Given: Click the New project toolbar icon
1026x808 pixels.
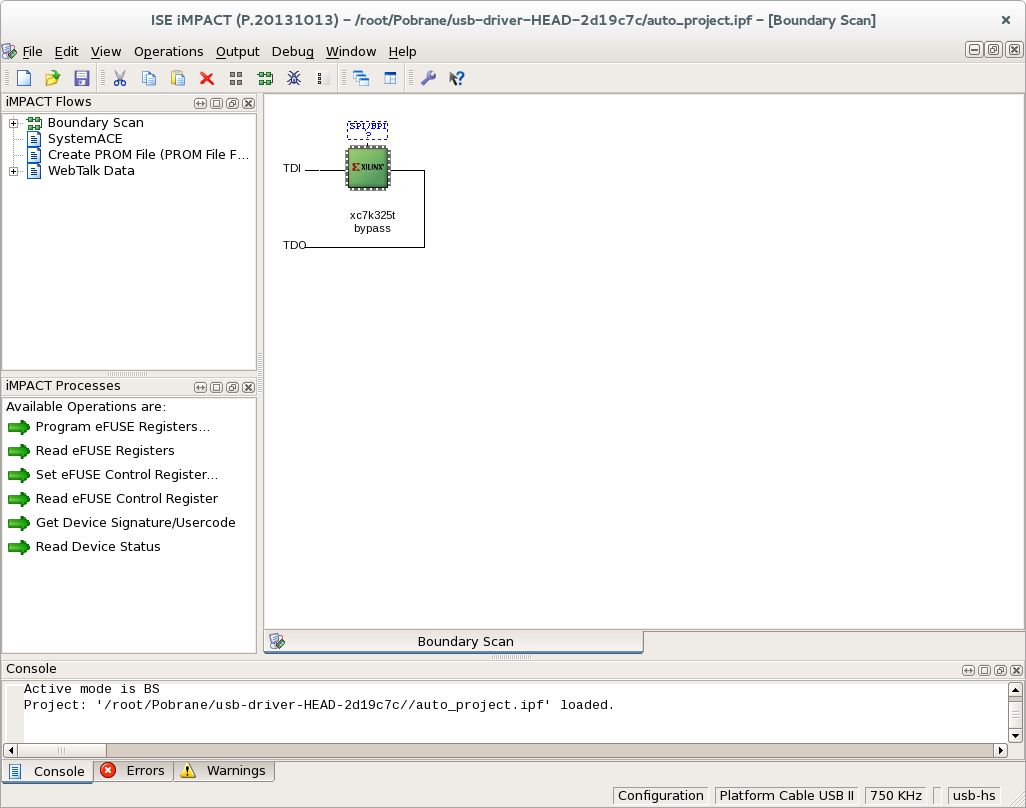Looking at the screenshot, I should click(24, 79).
